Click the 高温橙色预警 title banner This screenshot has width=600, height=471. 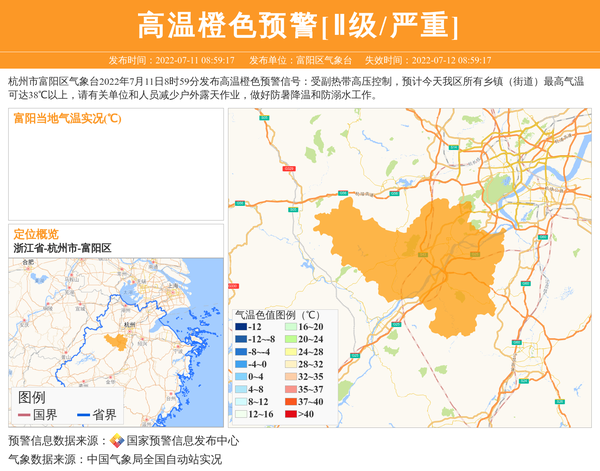[298, 25]
